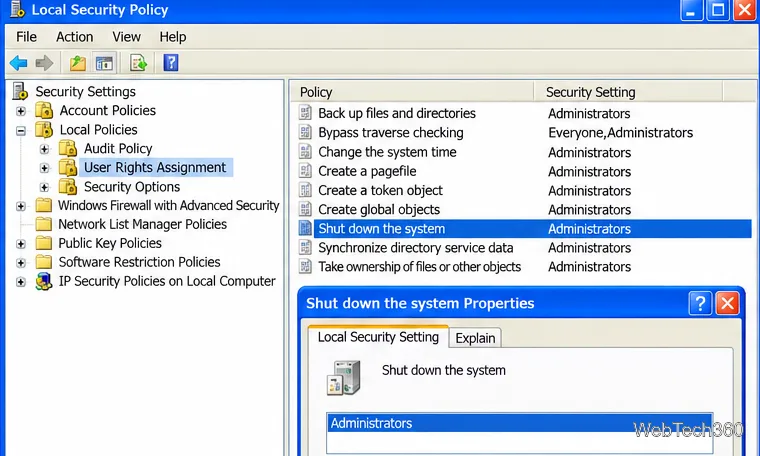Expand the Security Options node
760x456 pixels.
click(x=45, y=187)
